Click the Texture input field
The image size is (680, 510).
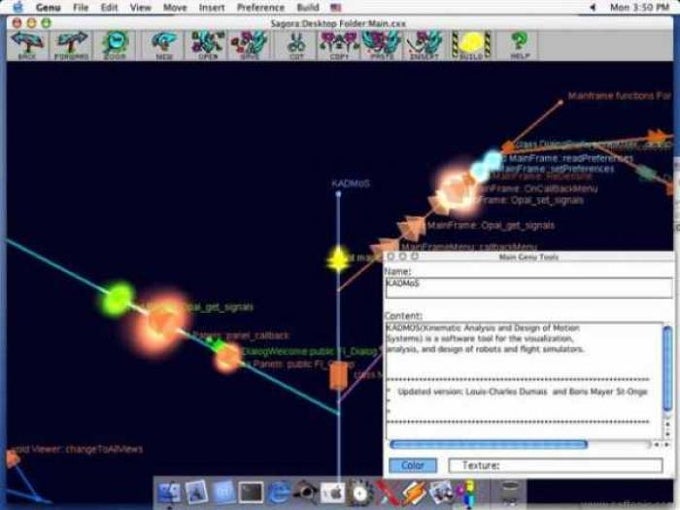pyautogui.click(x=556, y=465)
